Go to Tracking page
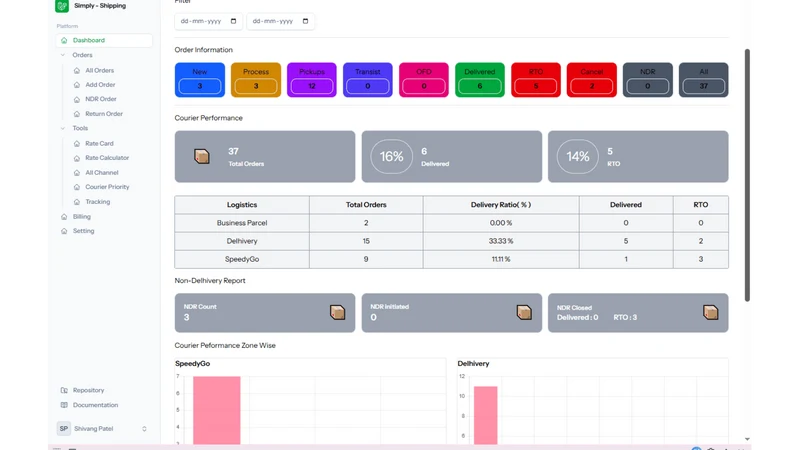The width and height of the screenshot is (800, 450). [97, 202]
